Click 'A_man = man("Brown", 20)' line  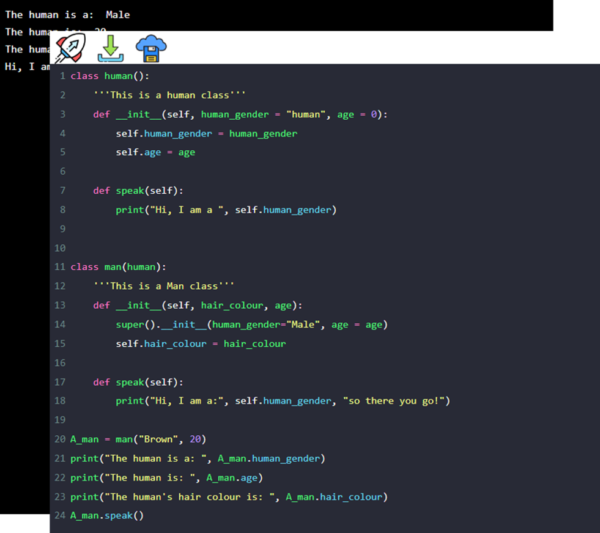138,439
